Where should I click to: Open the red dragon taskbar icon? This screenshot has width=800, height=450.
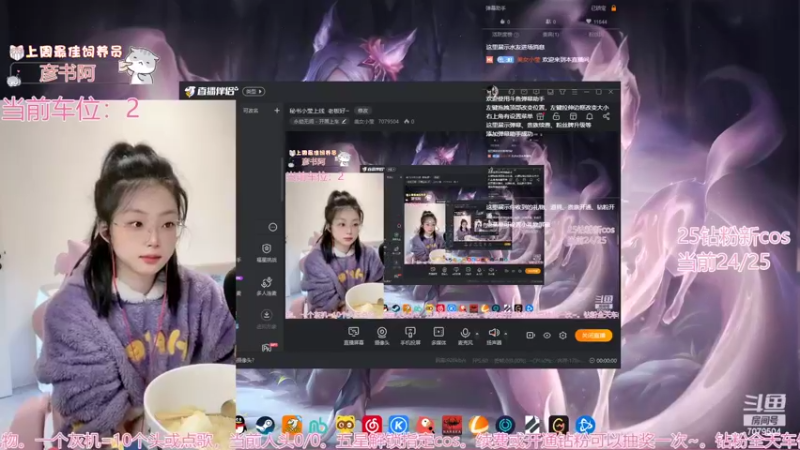point(452,424)
